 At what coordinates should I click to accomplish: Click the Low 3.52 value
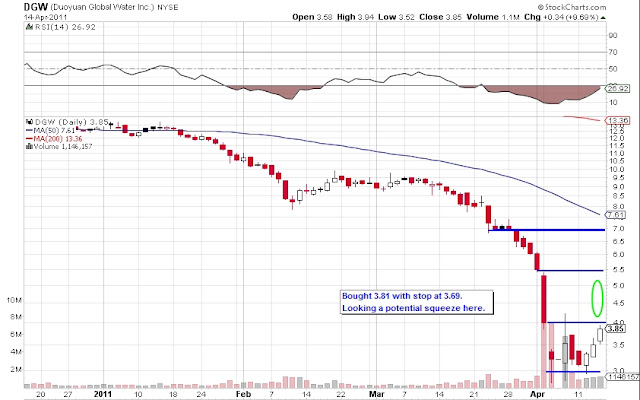396,17
